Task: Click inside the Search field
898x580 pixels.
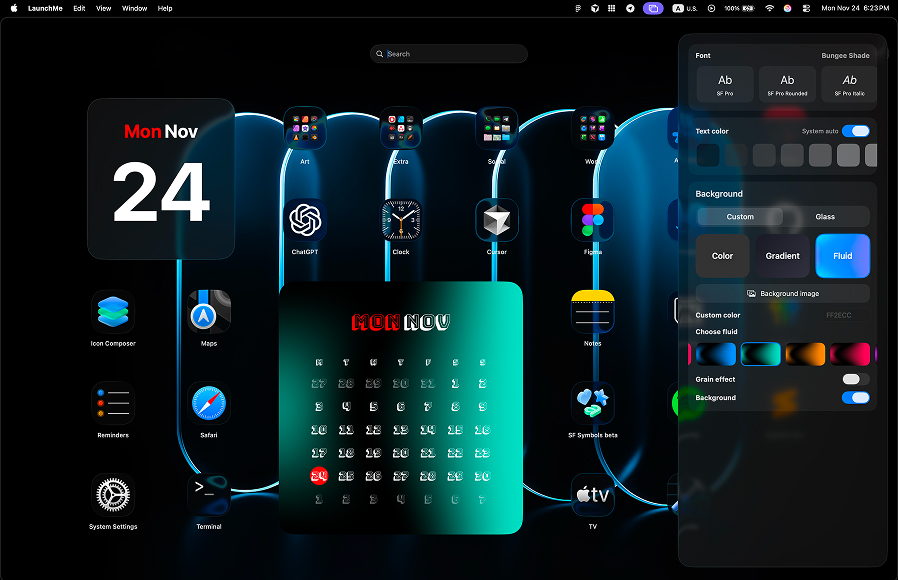Action: click(448, 53)
